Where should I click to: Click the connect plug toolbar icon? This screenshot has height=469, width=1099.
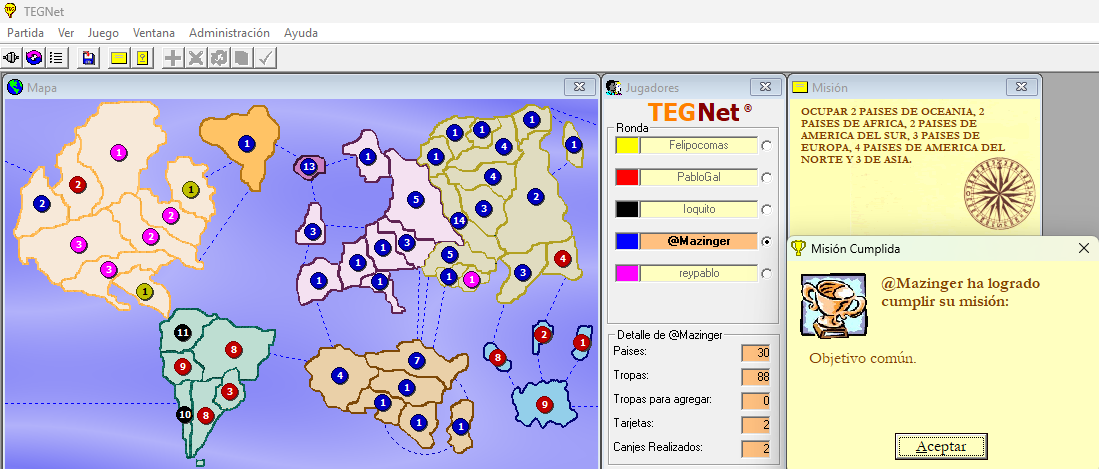[13, 58]
